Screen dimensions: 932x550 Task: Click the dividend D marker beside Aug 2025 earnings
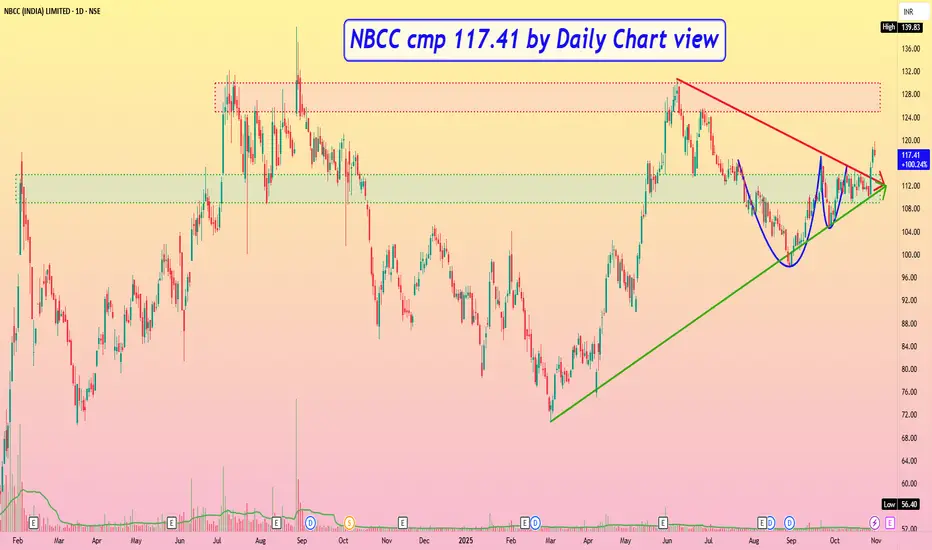[771, 523]
